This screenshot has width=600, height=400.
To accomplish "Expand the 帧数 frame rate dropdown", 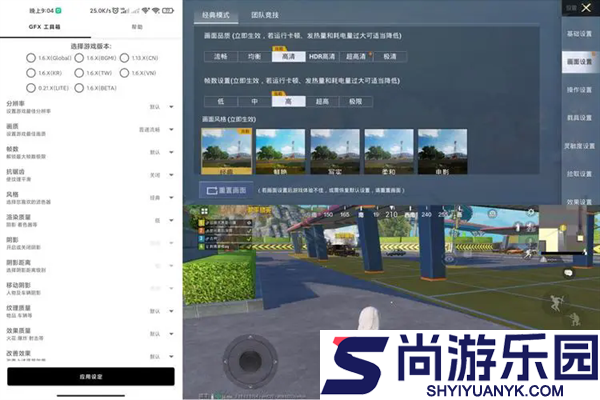I will click(171, 152).
